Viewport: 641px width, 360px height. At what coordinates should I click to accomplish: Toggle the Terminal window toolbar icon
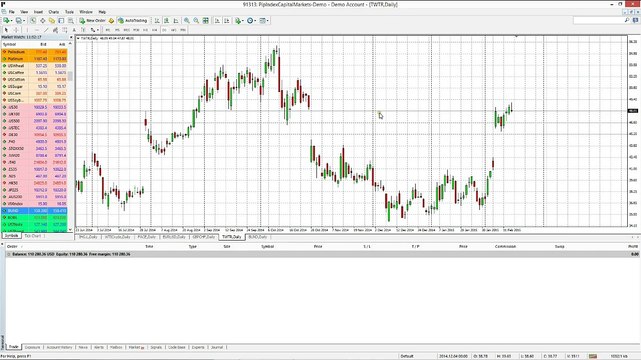tap(61, 20)
